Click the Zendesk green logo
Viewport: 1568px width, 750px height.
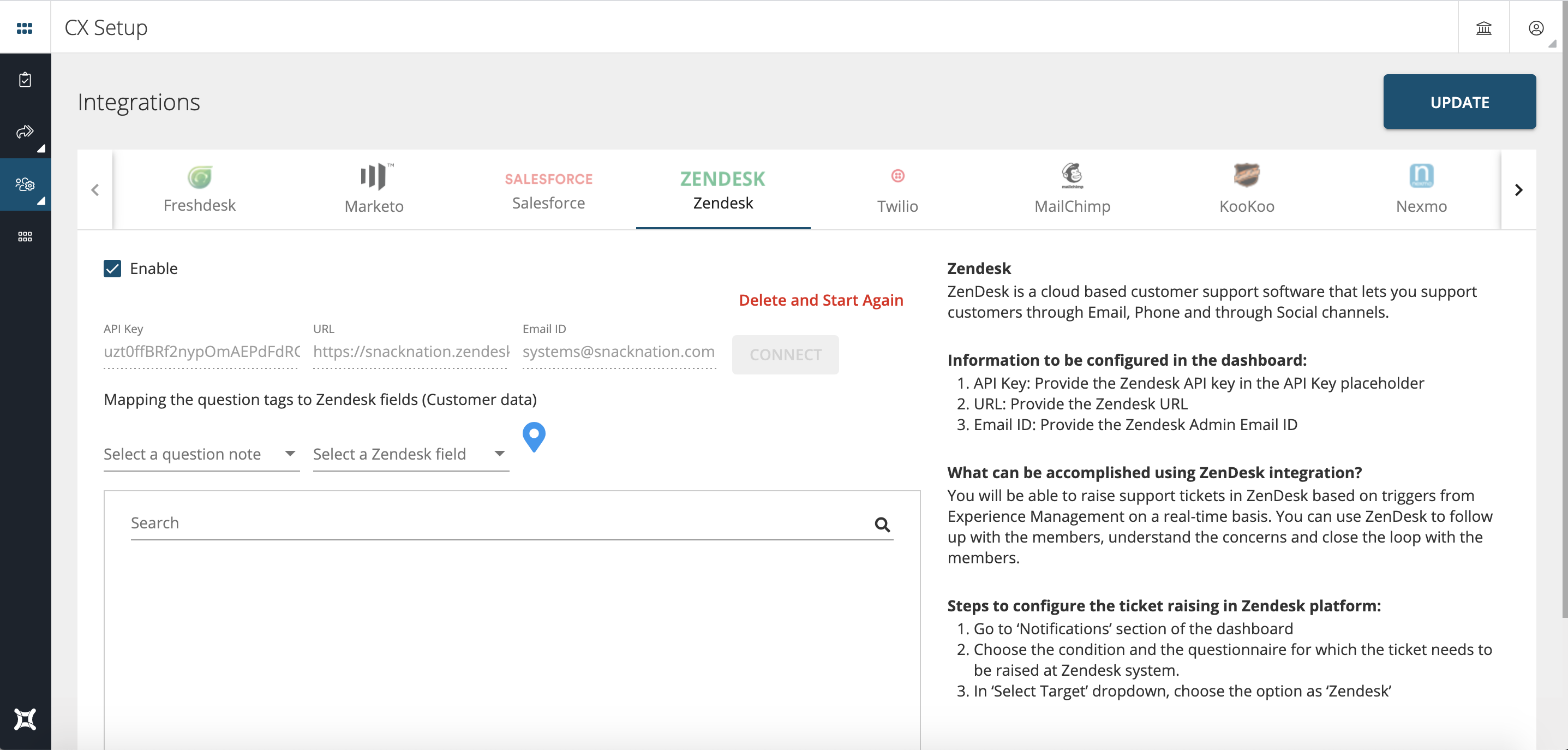click(x=722, y=179)
